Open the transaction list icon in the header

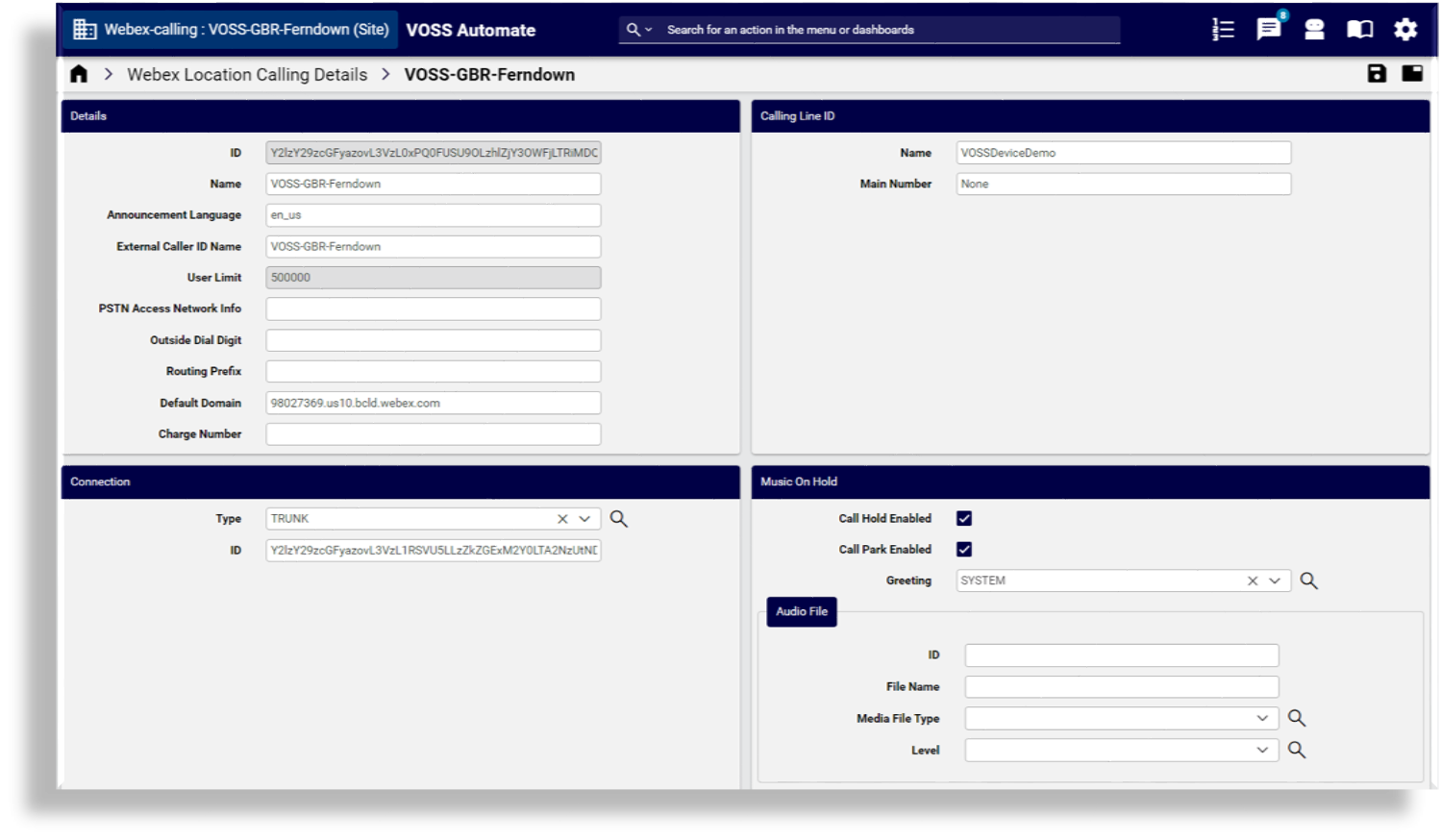point(1222,30)
